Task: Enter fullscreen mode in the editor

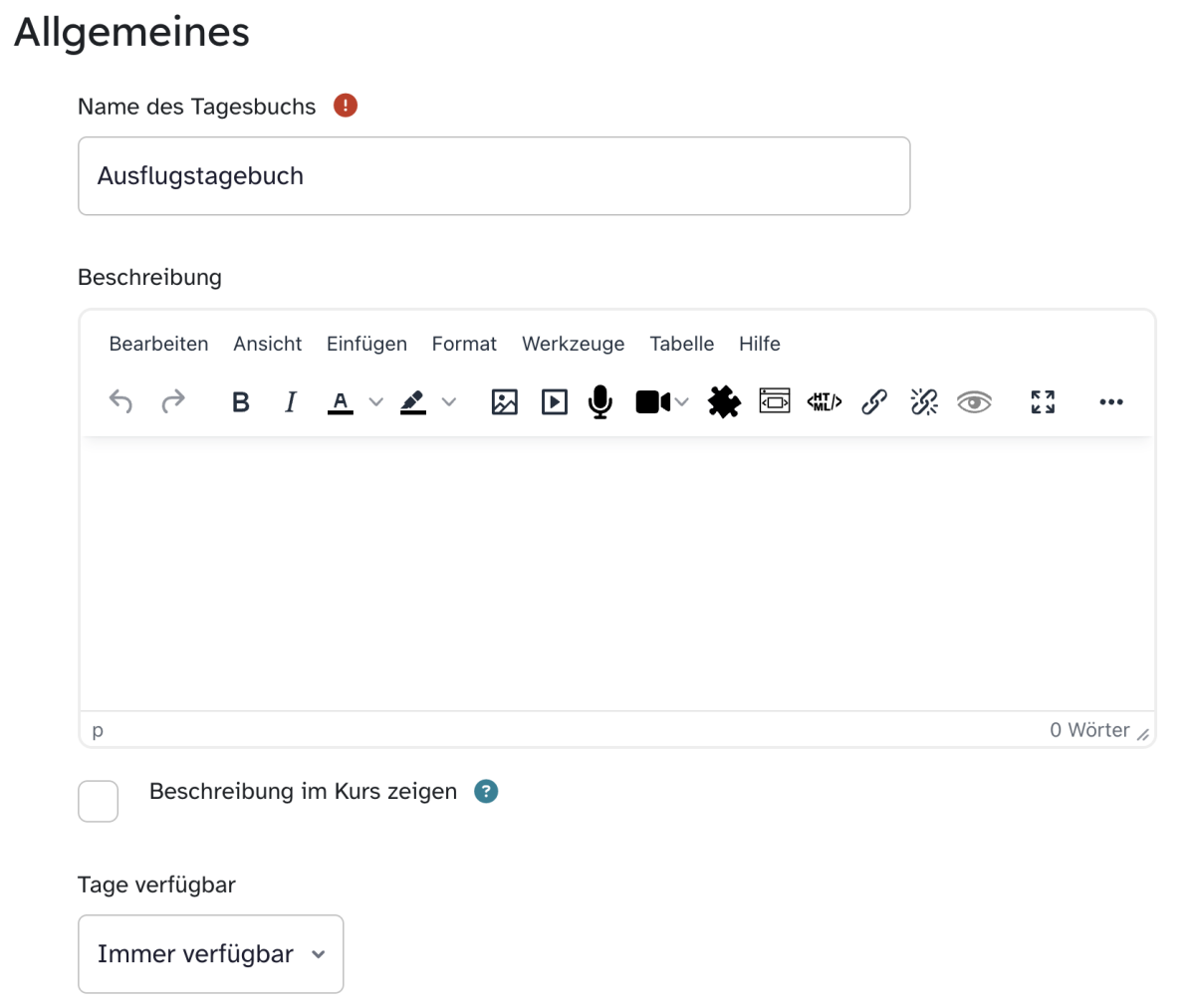Action: (1043, 401)
